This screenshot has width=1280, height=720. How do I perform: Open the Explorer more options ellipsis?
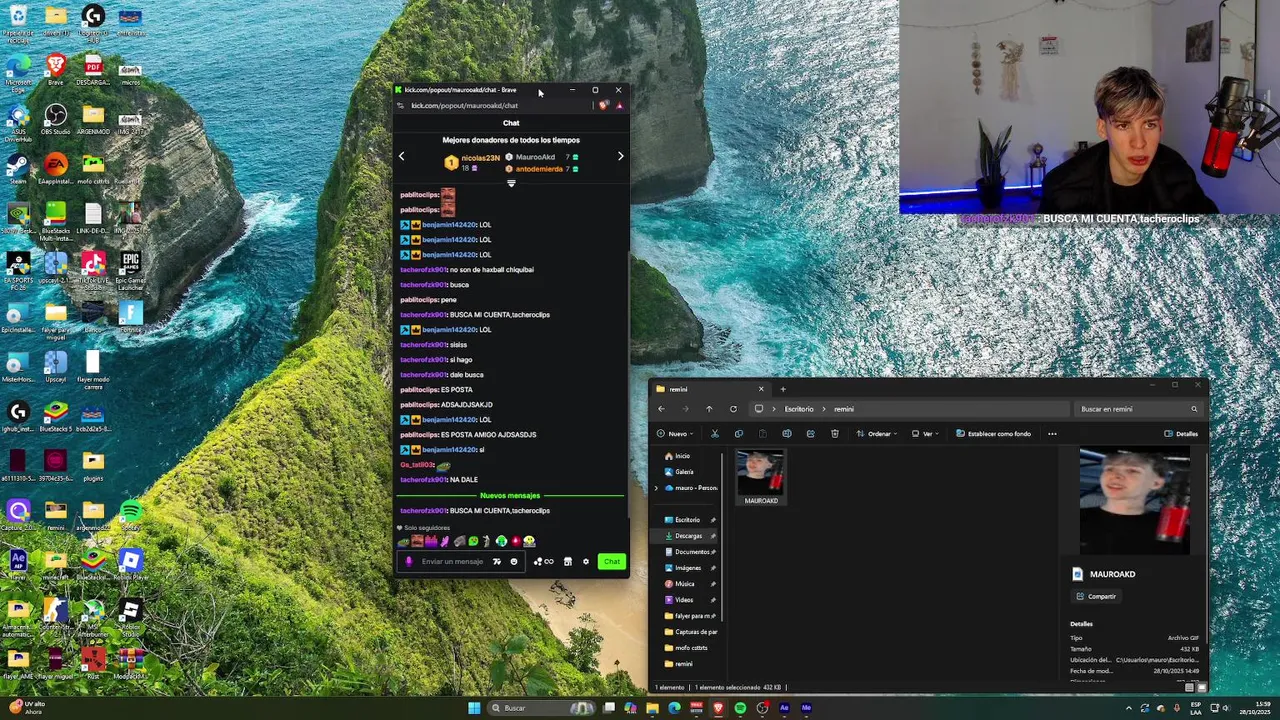pyautogui.click(x=1052, y=434)
